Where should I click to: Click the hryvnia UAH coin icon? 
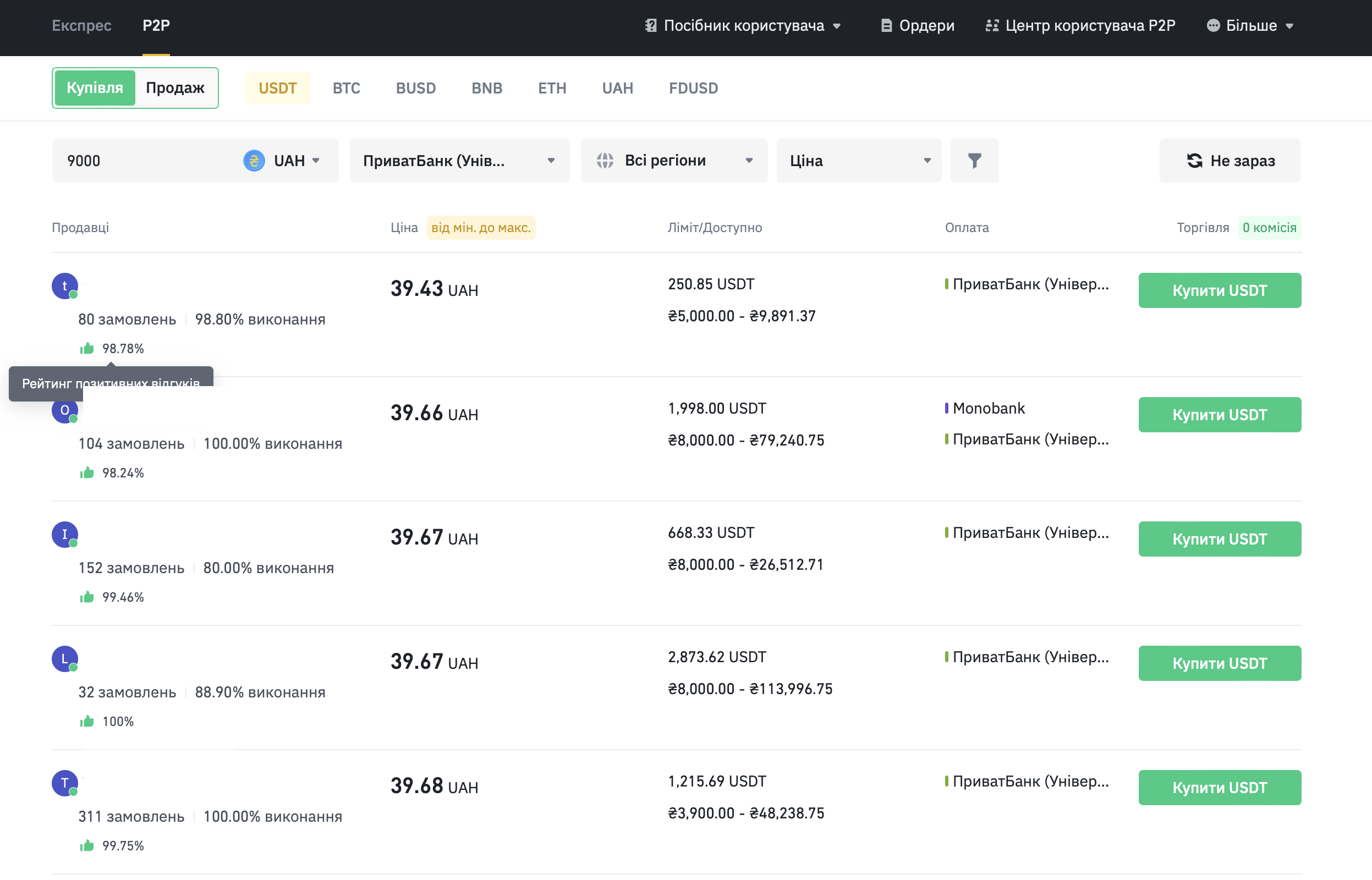pos(254,161)
